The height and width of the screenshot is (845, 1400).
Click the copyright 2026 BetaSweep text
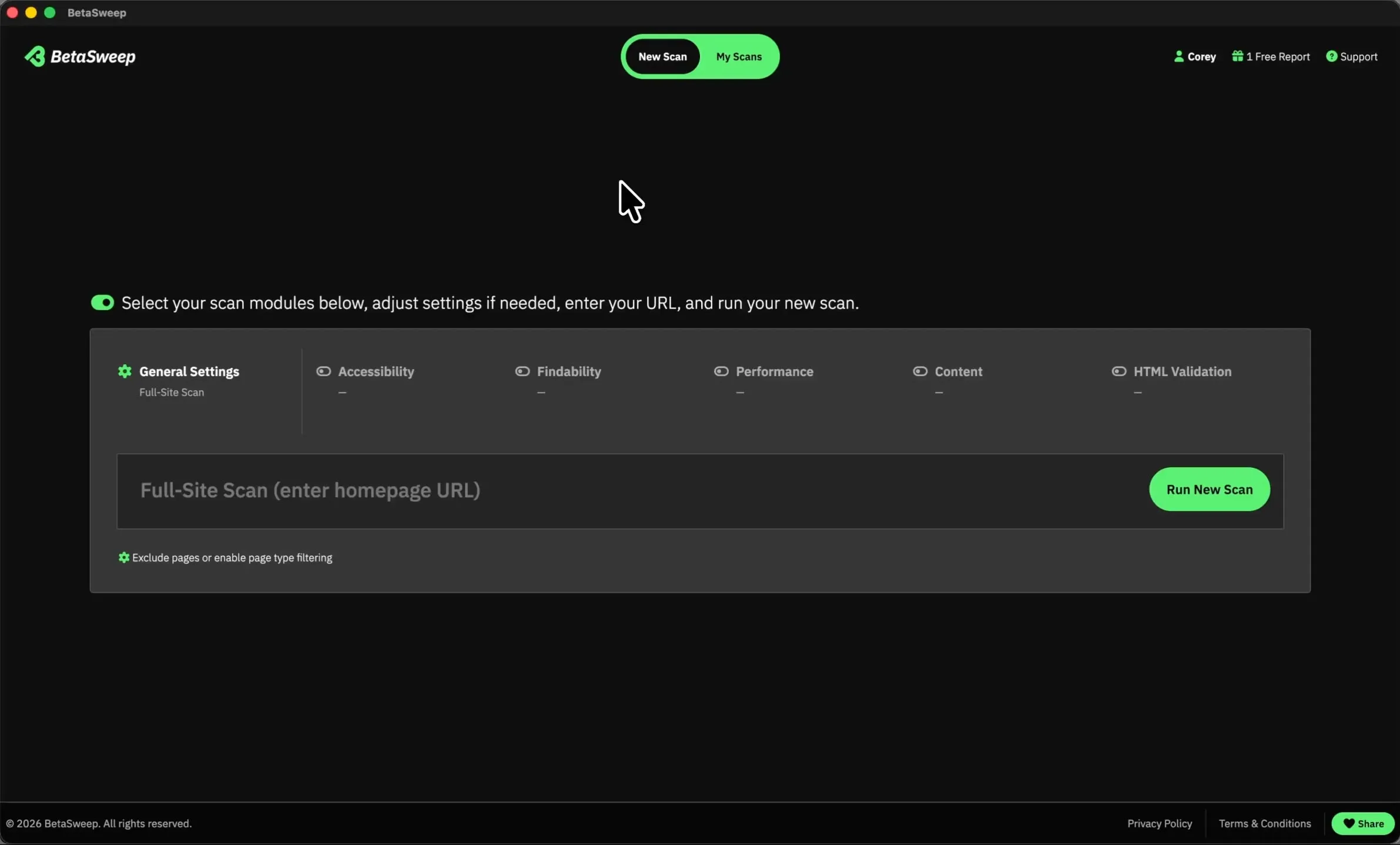click(99, 823)
